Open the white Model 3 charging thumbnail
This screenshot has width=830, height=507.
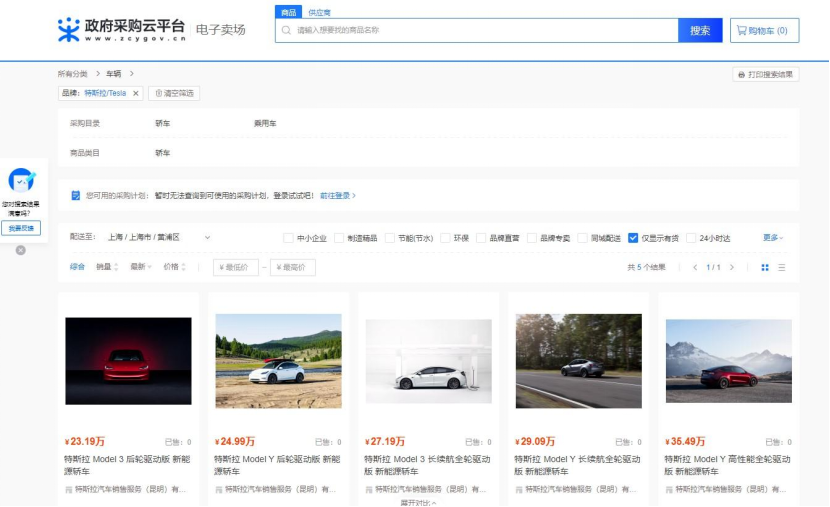point(429,361)
